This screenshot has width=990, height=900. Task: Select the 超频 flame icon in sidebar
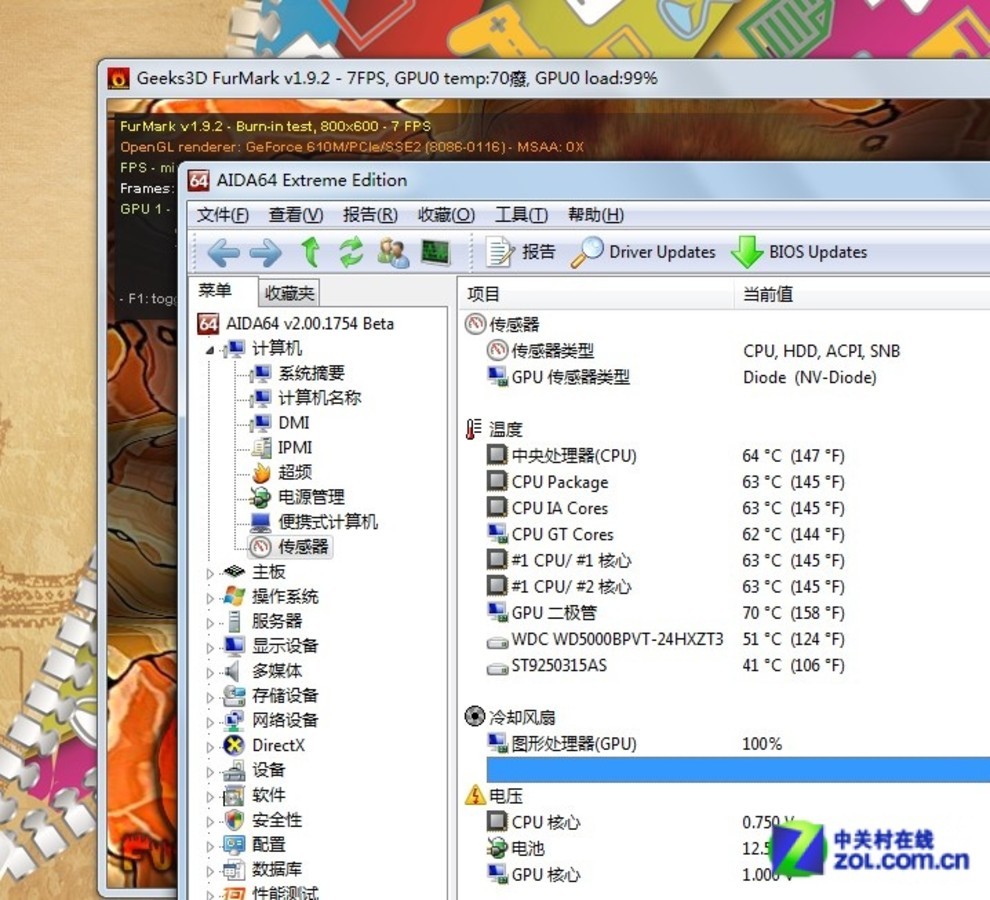pyautogui.click(x=259, y=472)
